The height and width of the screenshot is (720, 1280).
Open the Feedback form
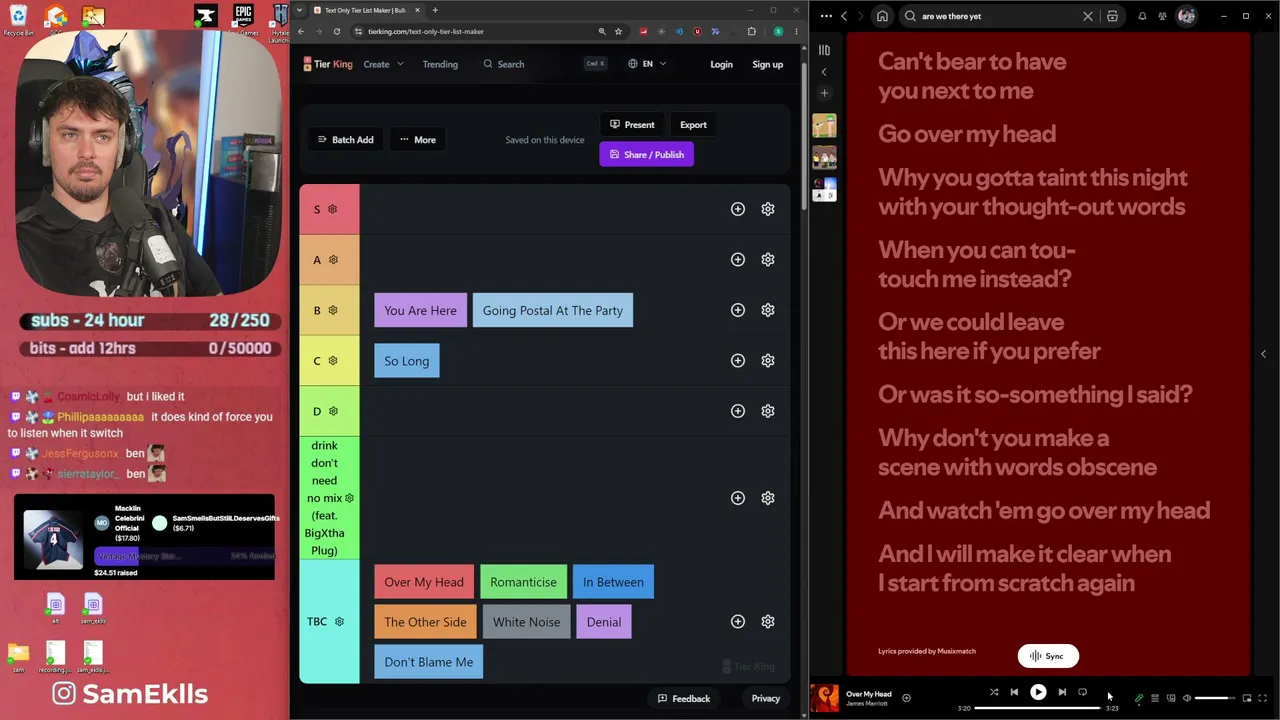[x=684, y=699]
